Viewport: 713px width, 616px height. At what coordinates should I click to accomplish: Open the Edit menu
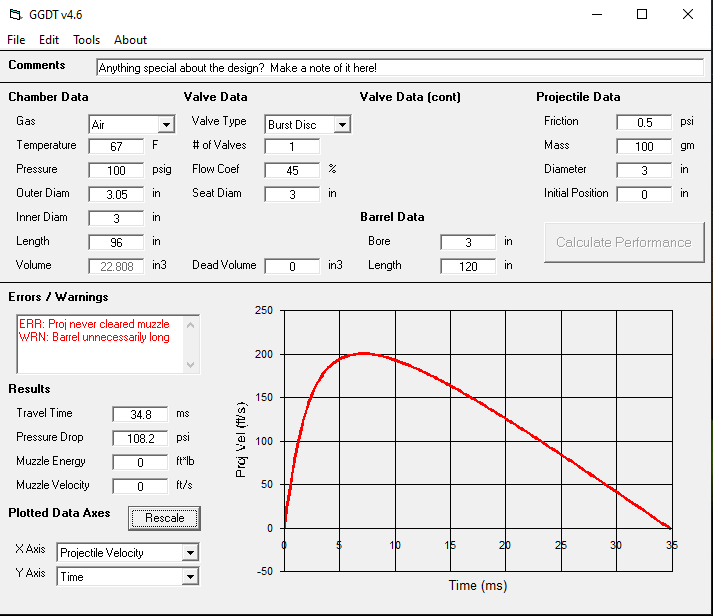[49, 40]
